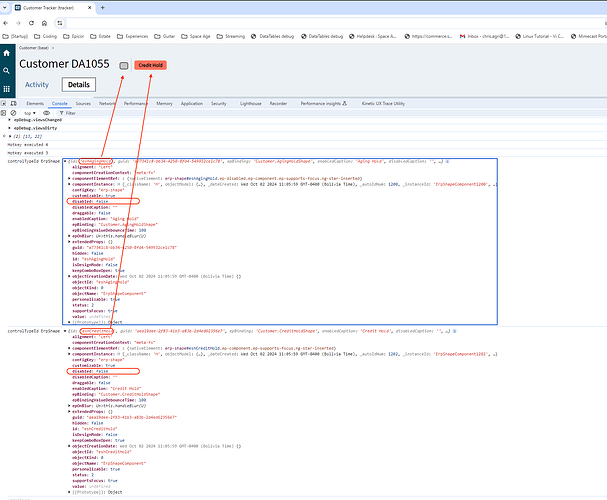Switch to the Security tab
The height and width of the screenshot is (500, 607).
[x=219, y=104]
